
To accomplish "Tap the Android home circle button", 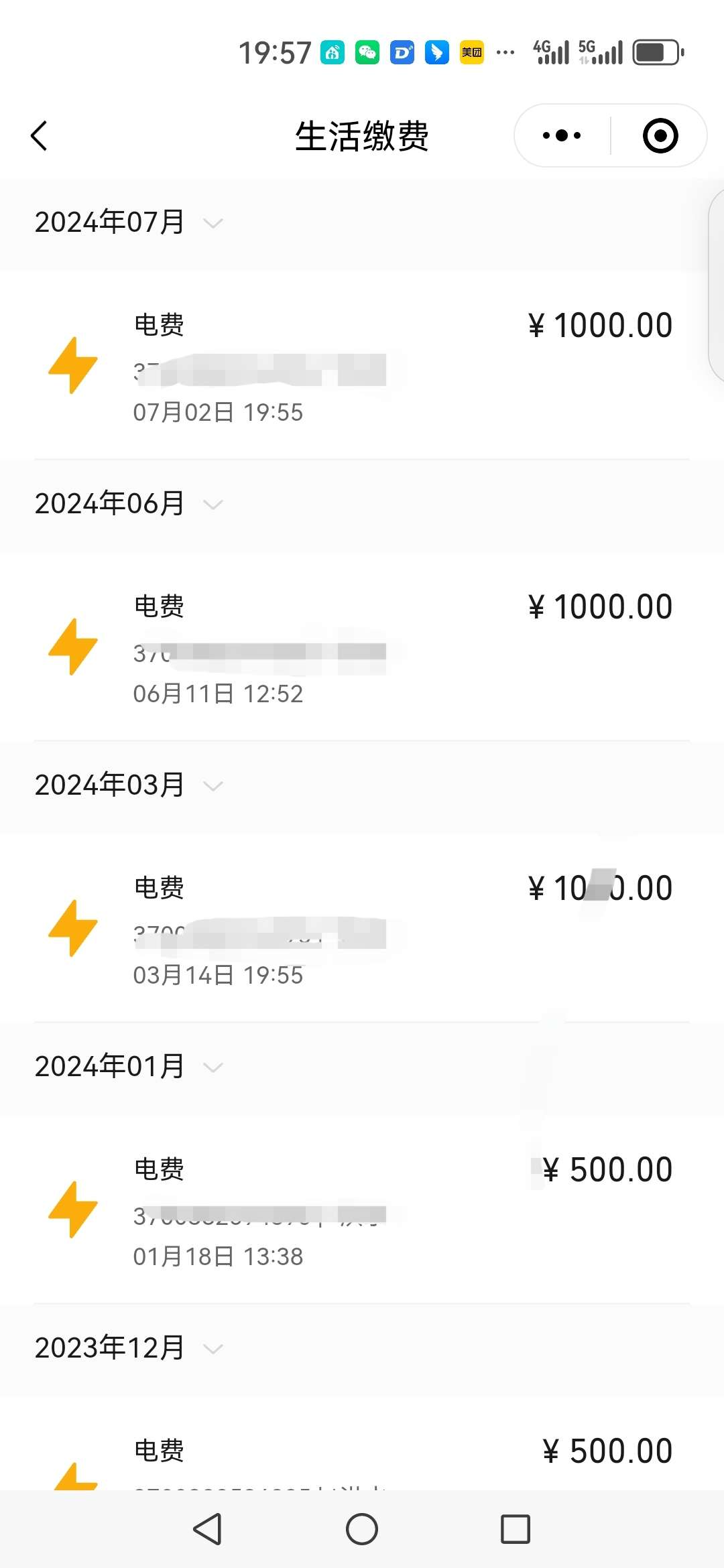I will click(362, 1529).
